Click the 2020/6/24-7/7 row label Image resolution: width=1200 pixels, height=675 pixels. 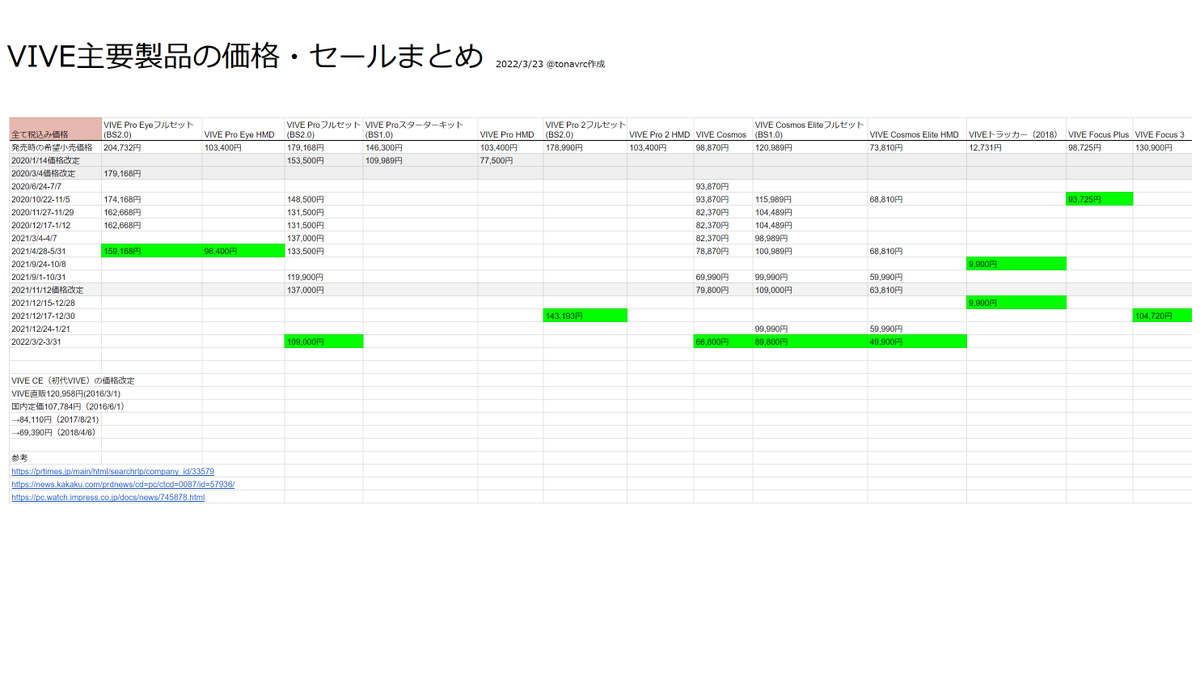click(x=56, y=186)
